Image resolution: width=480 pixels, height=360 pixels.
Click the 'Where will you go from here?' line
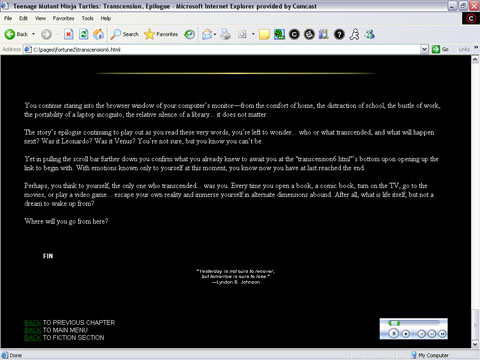click(x=66, y=221)
